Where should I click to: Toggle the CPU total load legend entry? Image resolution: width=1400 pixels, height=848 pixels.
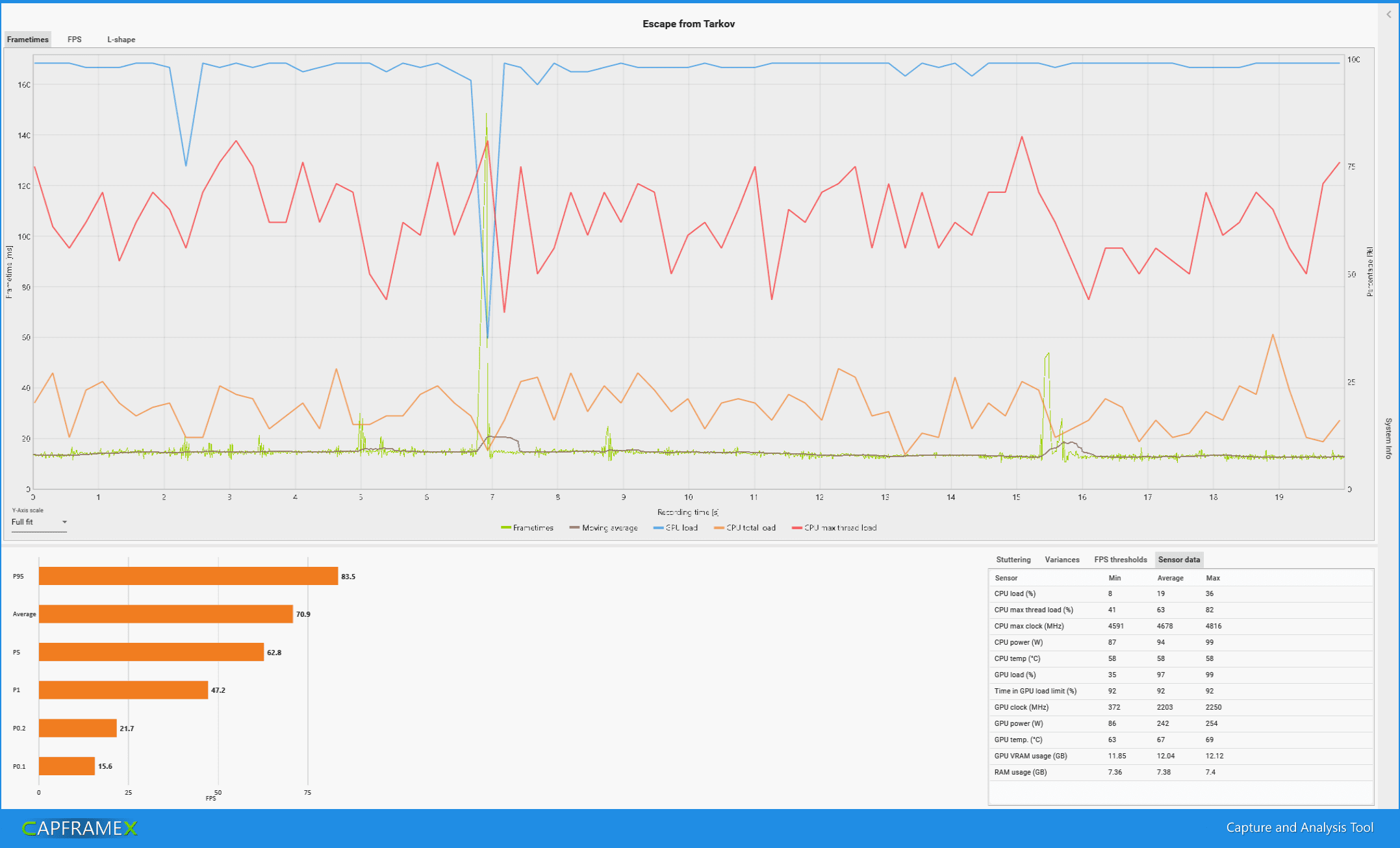(745, 528)
